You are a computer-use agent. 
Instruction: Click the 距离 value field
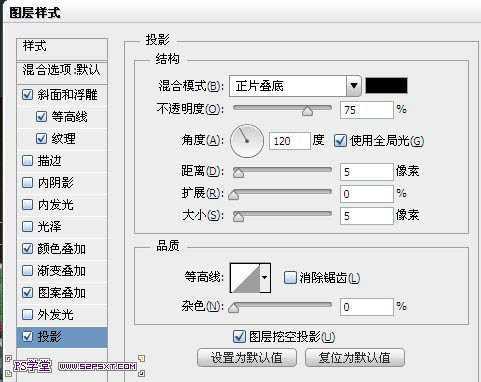pyautogui.click(x=367, y=172)
